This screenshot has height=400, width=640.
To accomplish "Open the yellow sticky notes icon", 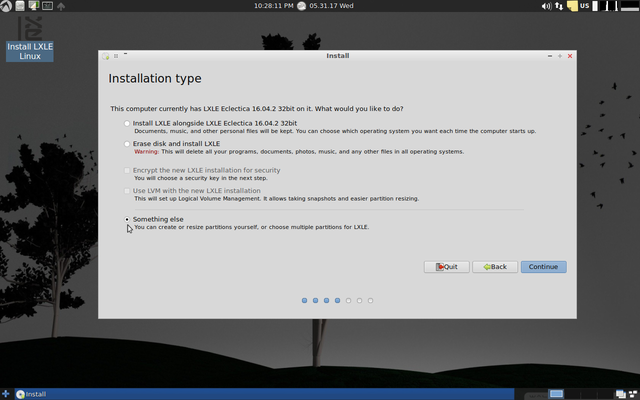I will [572, 6].
